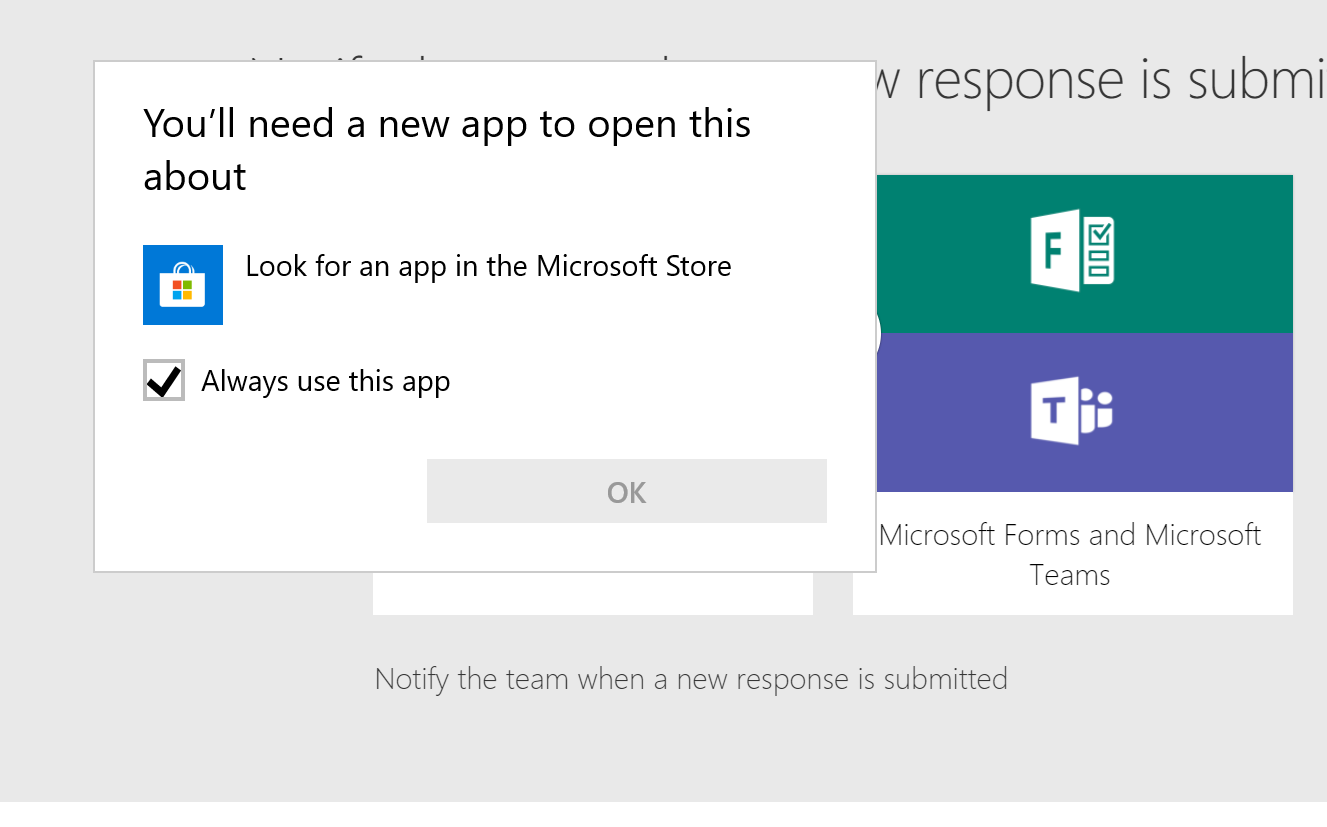
Task: Click the Microsoft Teams logo icon
Action: 1072,411
